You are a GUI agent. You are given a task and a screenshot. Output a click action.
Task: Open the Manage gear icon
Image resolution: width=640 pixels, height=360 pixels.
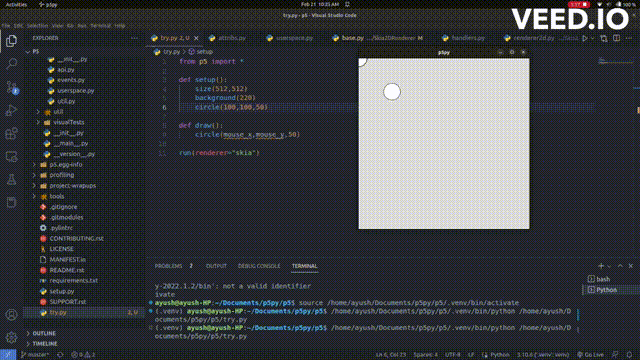pyautogui.click(x=11, y=338)
